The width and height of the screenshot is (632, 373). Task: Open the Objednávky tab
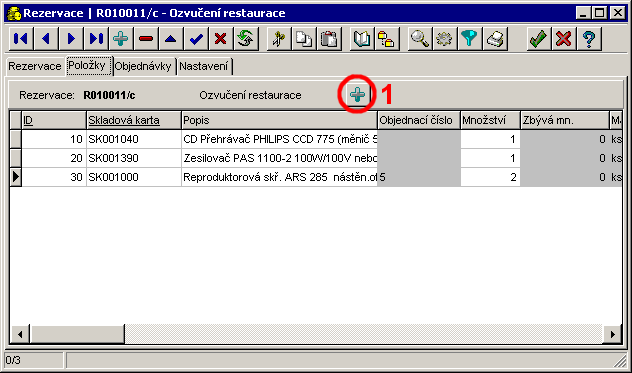click(x=143, y=66)
